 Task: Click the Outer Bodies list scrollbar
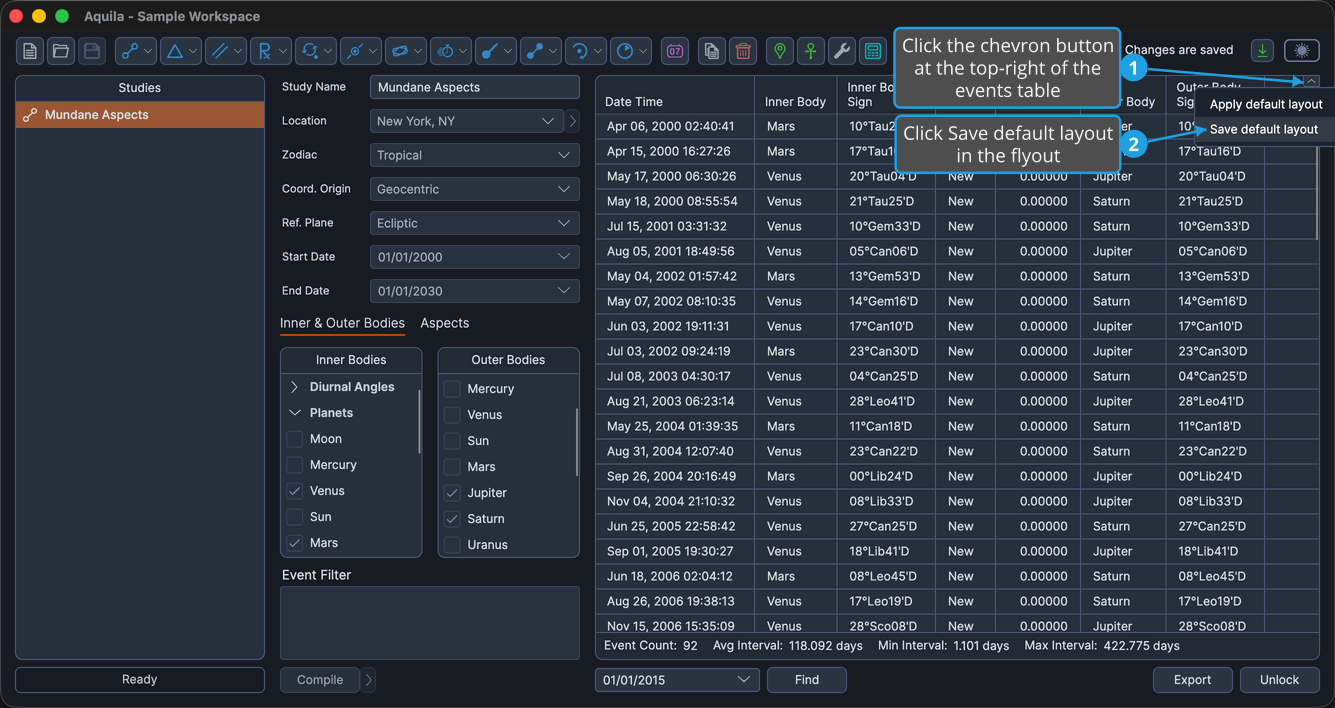point(577,442)
